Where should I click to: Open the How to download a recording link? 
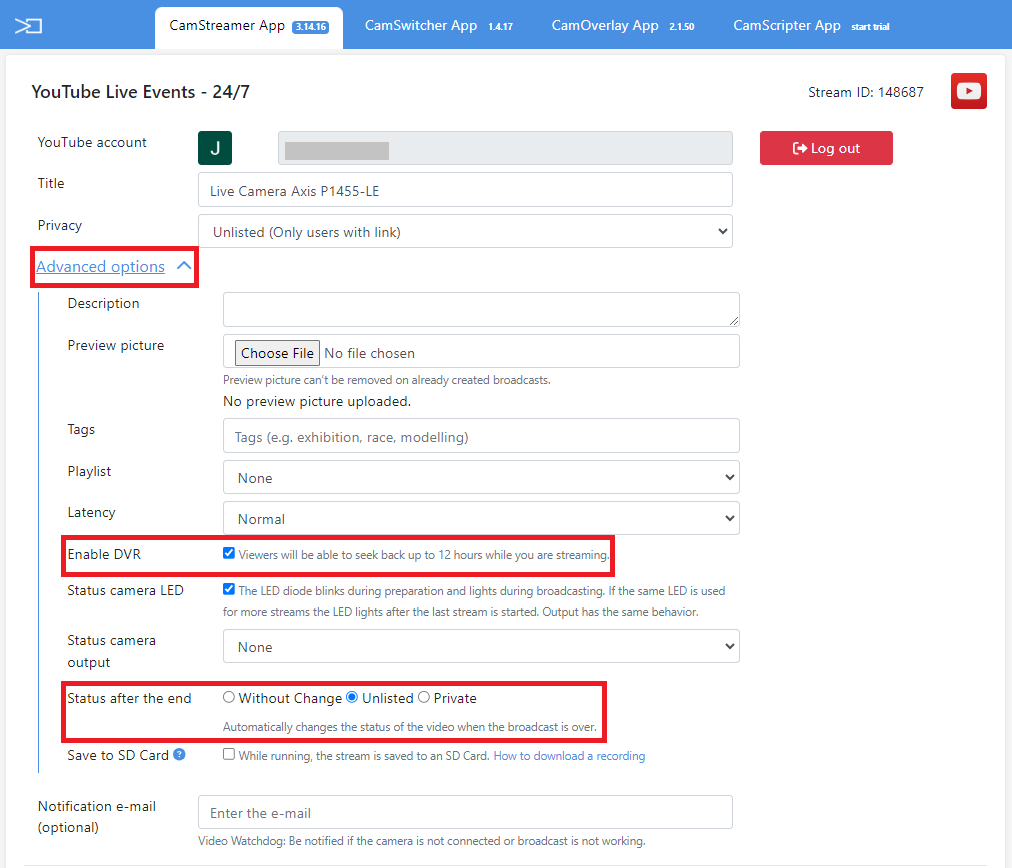tap(569, 756)
